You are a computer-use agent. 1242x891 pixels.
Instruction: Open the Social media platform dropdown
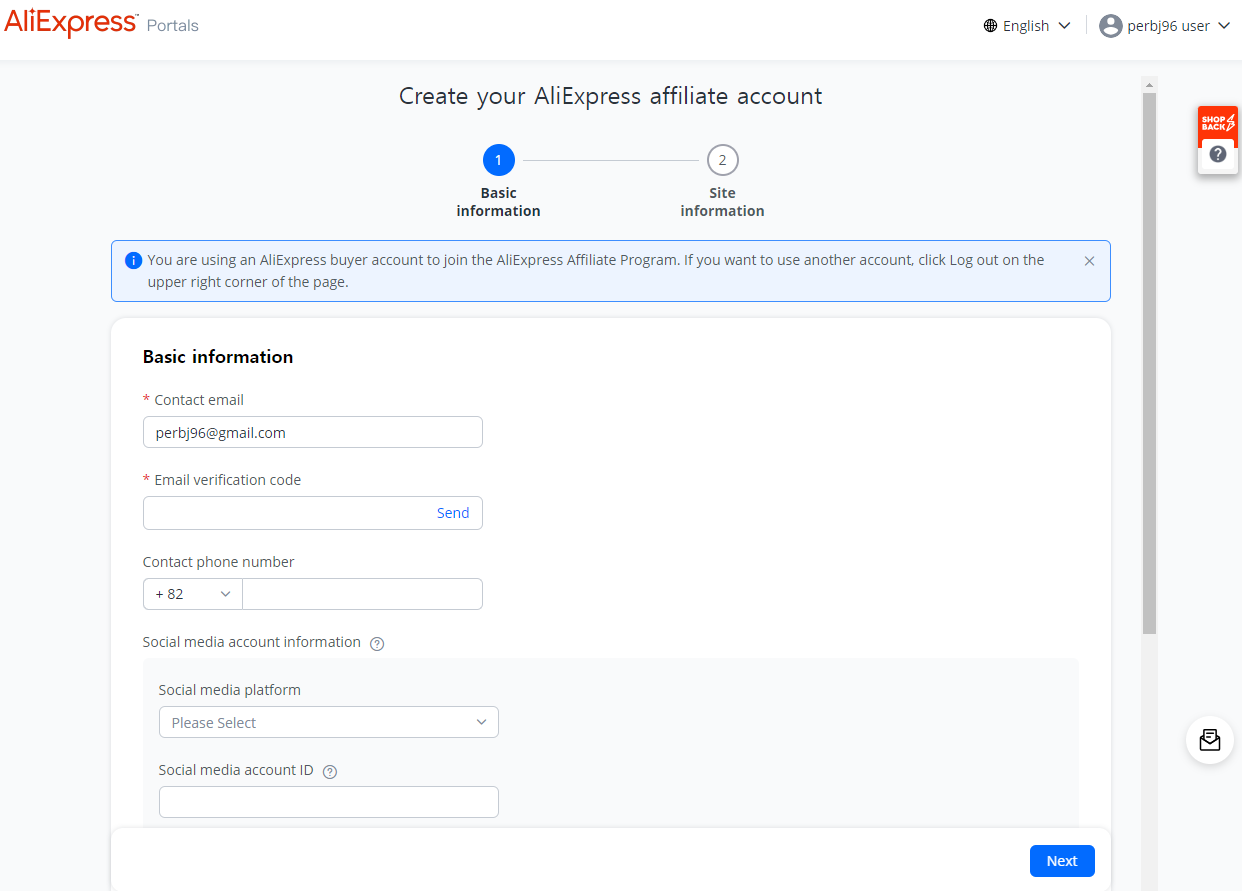point(328,722)
